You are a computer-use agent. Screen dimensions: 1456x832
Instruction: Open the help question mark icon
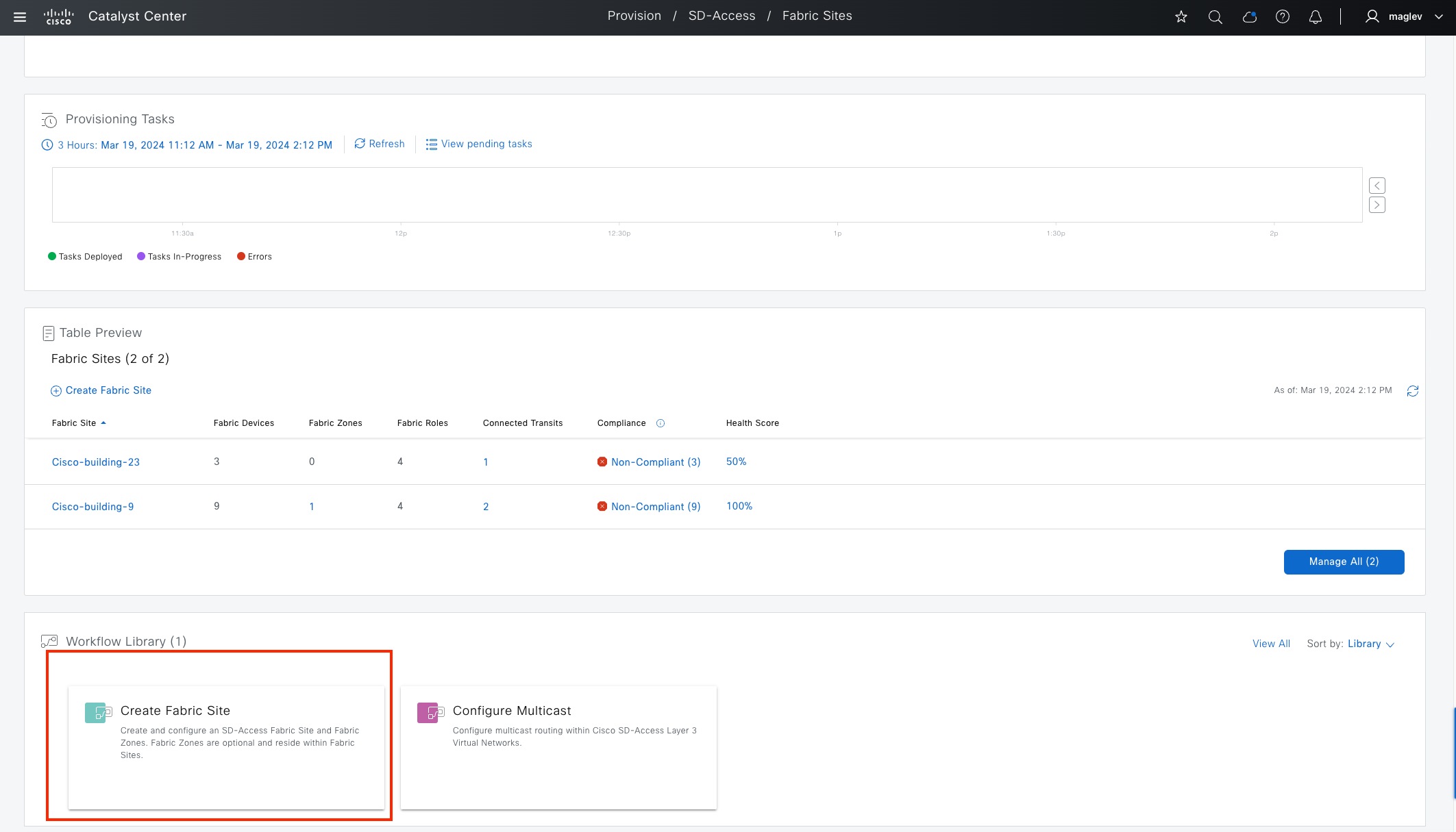click(x=1282, y=16)
